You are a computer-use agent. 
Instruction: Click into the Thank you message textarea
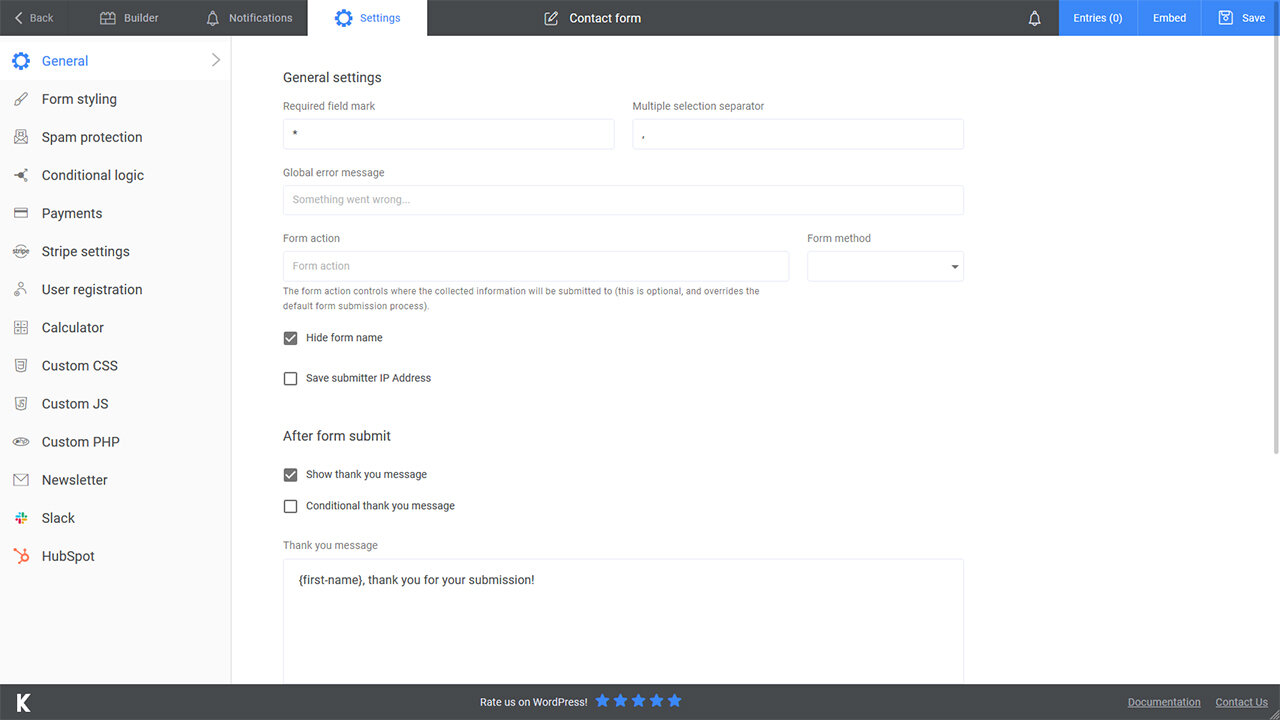click(x=623, y=621)
